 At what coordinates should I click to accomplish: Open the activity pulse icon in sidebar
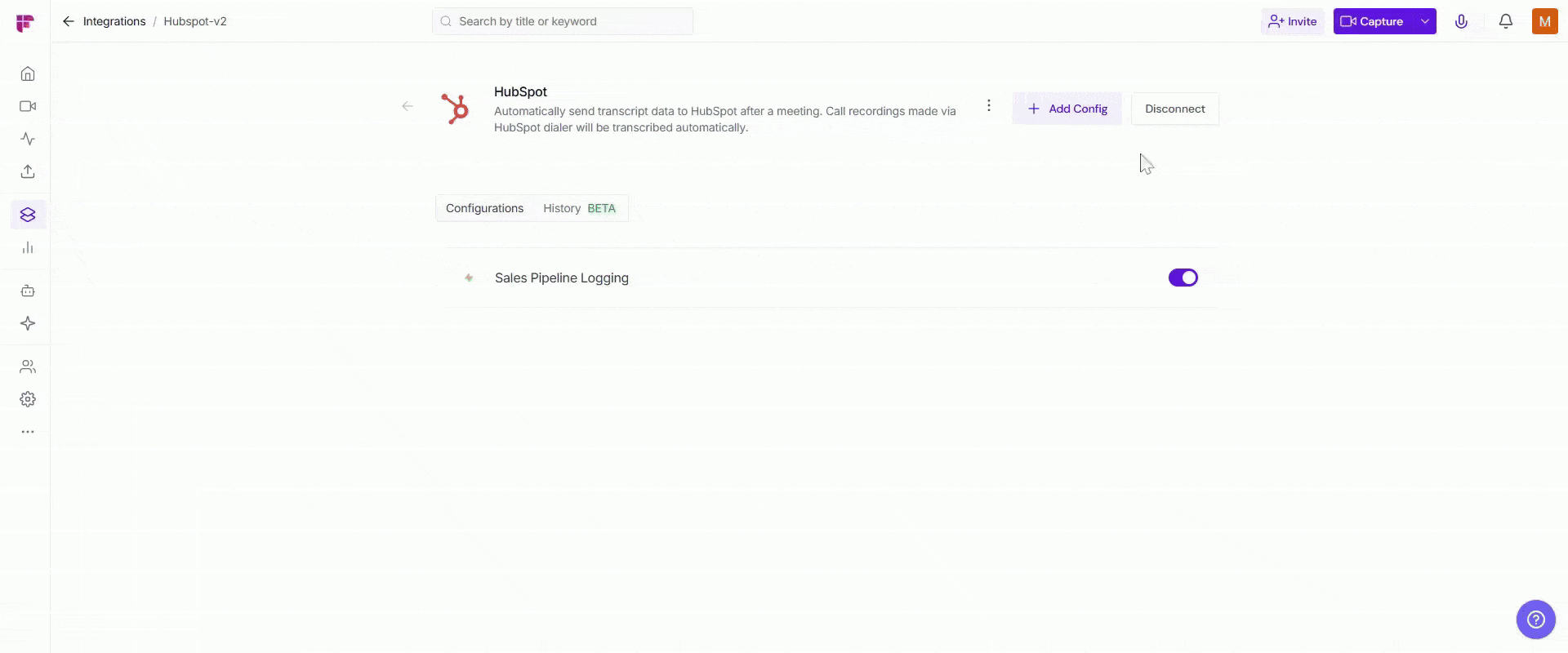coord(28,139)
